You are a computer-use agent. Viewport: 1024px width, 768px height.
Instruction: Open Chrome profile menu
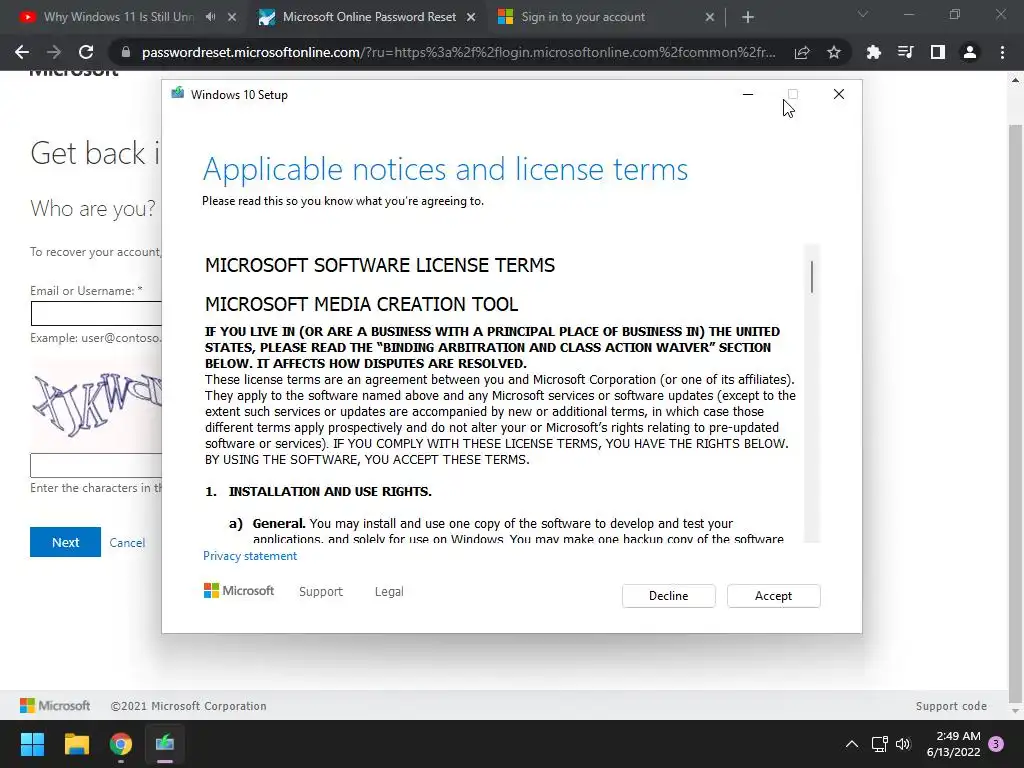point(970,52)
